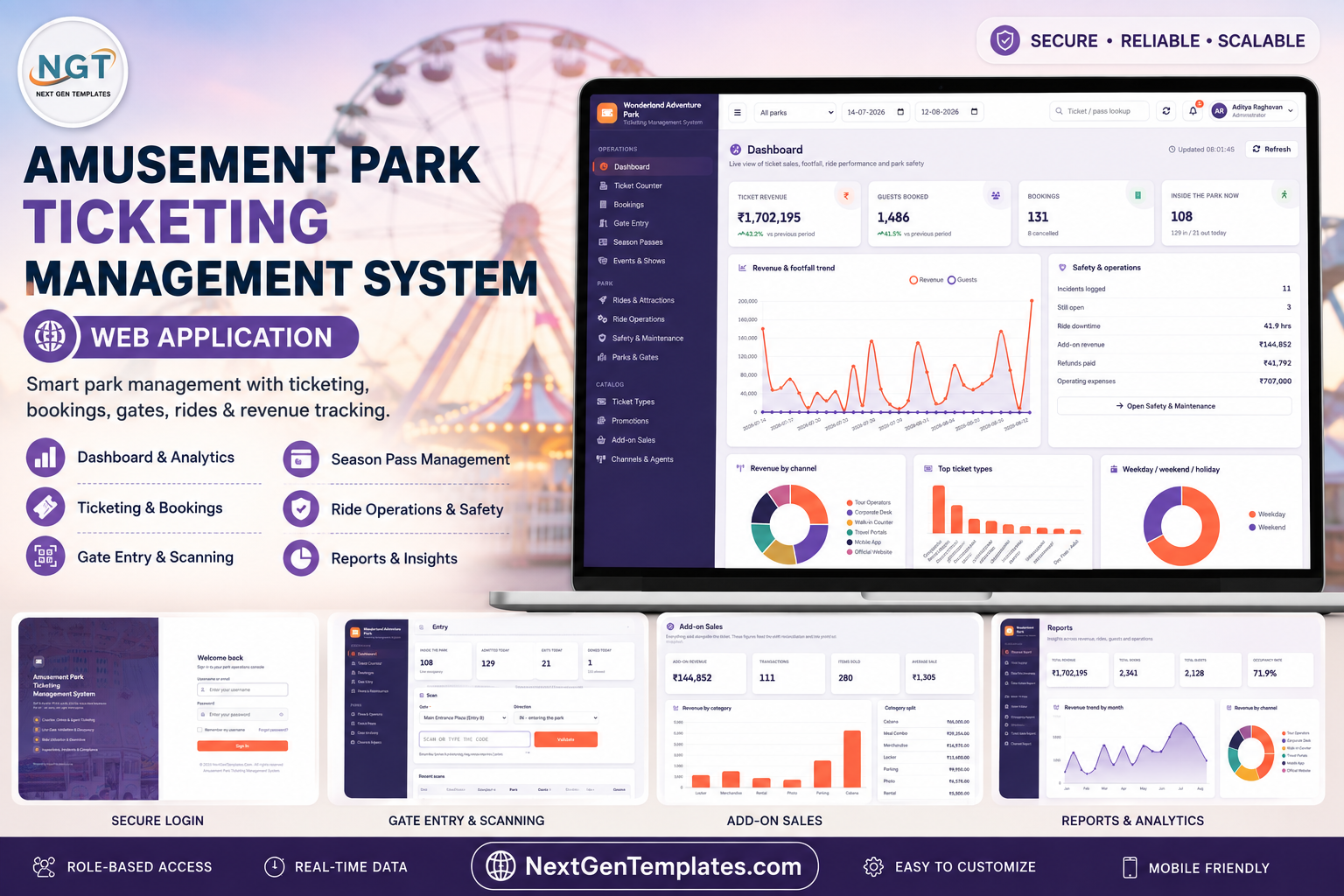Click Forgot password link in login thumbnail
Image resolution: width=1344 pixels, height=896 pixels.
273,730
